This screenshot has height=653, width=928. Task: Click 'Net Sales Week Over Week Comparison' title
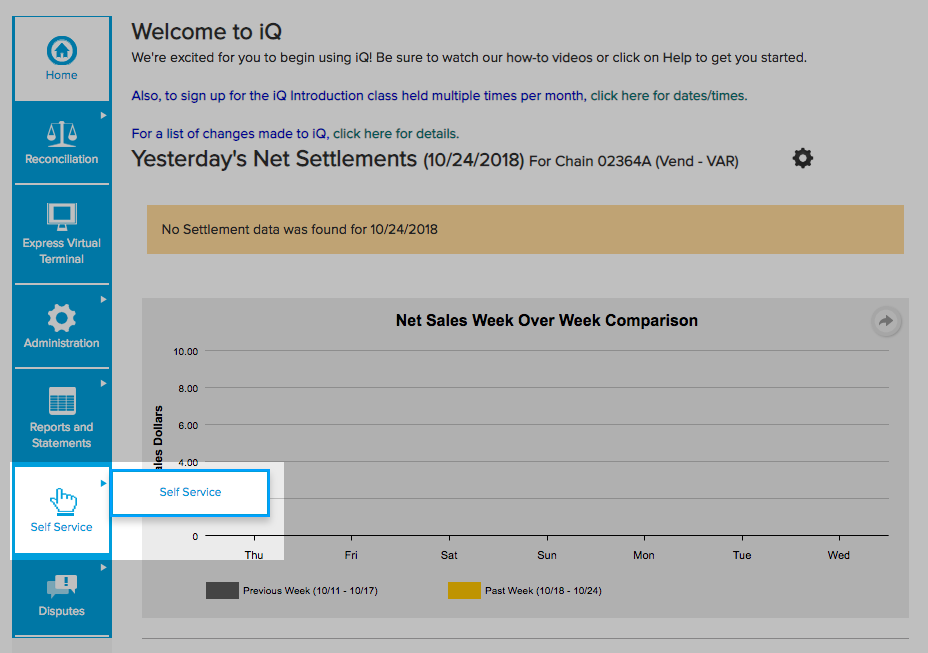547,321
